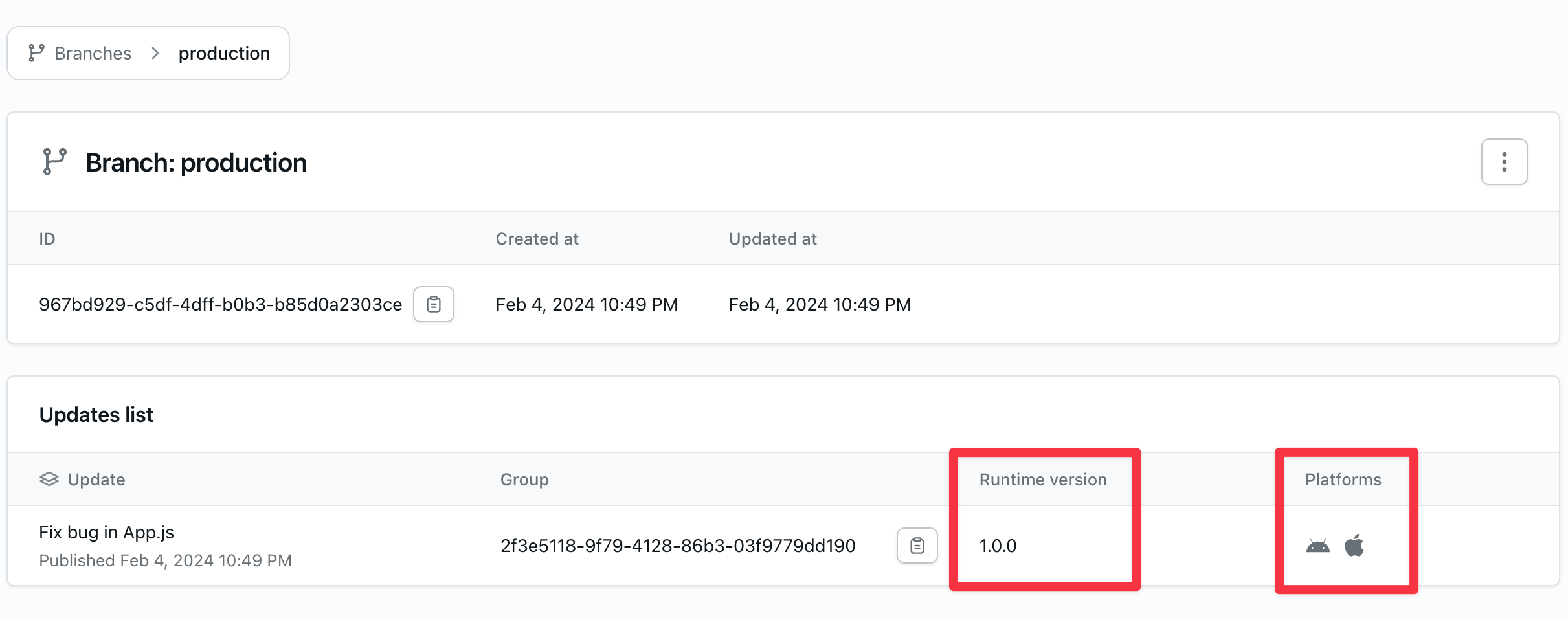Select 'production' in the breadcrumb
This screenshot has width=1568, height=620.
224,52
